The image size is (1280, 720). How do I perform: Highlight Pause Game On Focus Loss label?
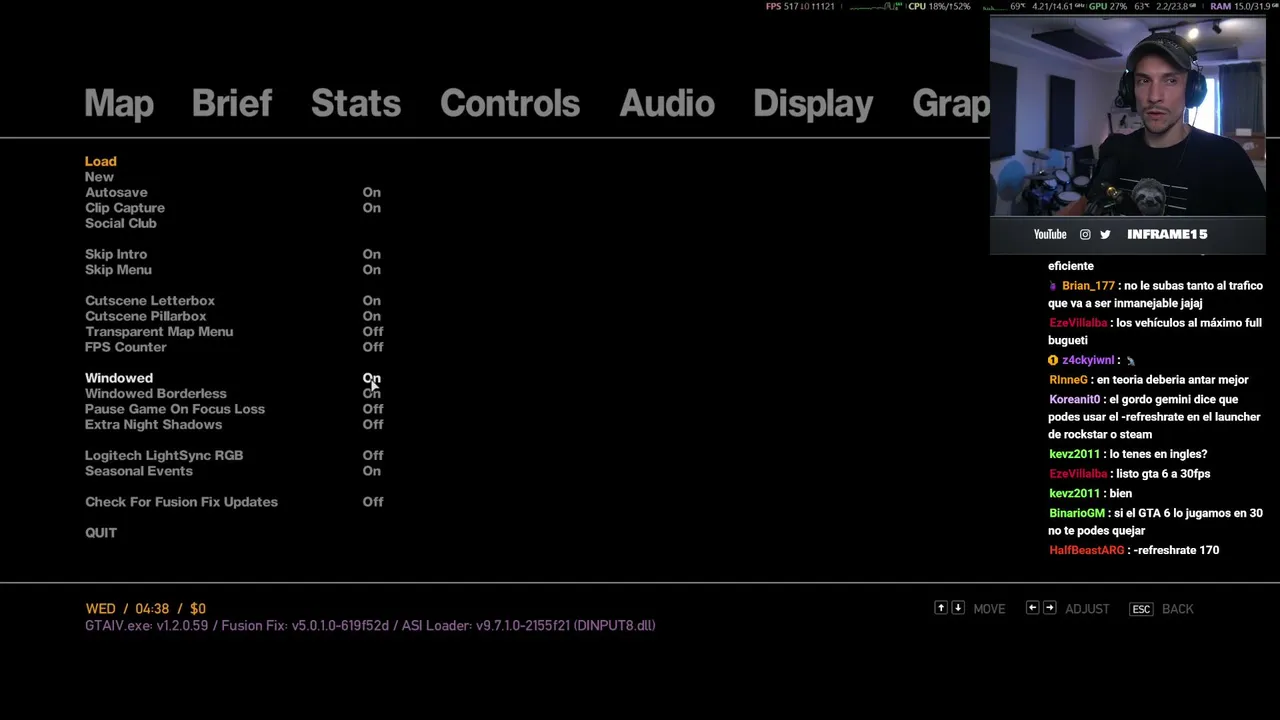click(175, 409)
